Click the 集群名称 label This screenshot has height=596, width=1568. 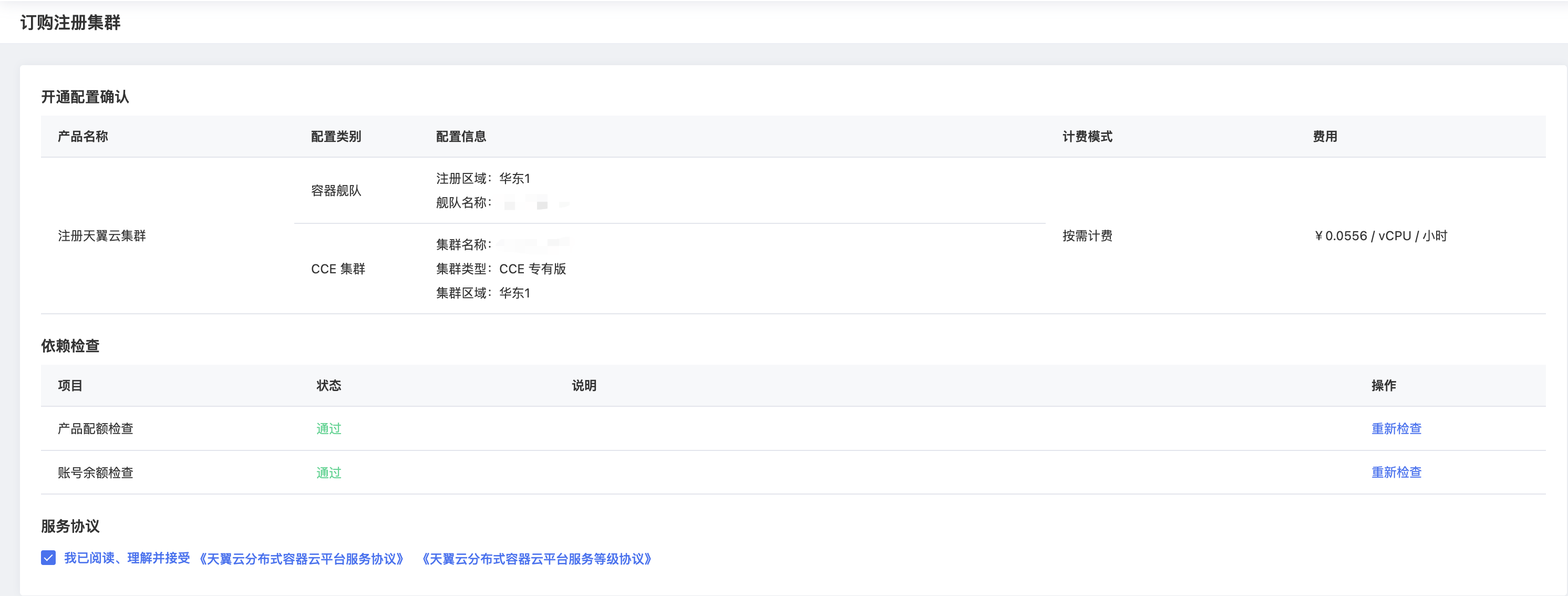click(463, 244)
